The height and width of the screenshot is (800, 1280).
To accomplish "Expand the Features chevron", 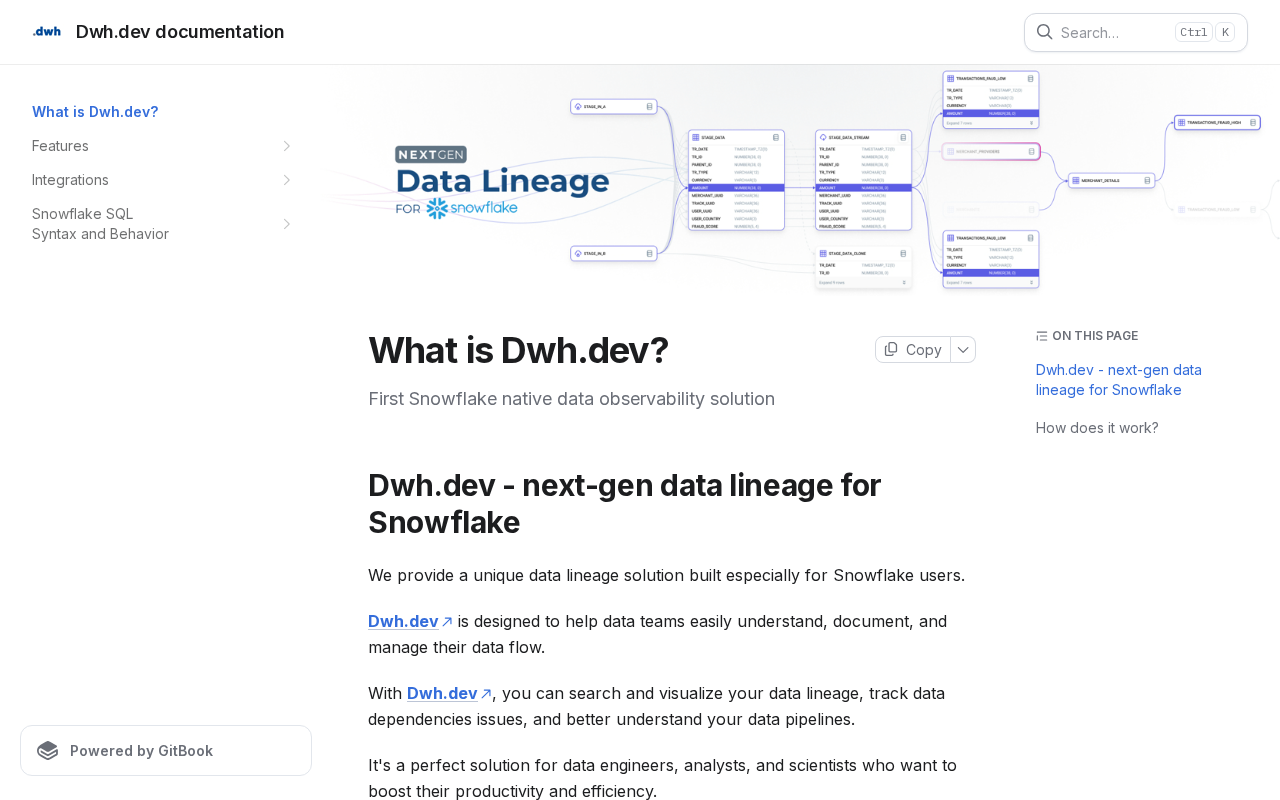I will 286,146.
